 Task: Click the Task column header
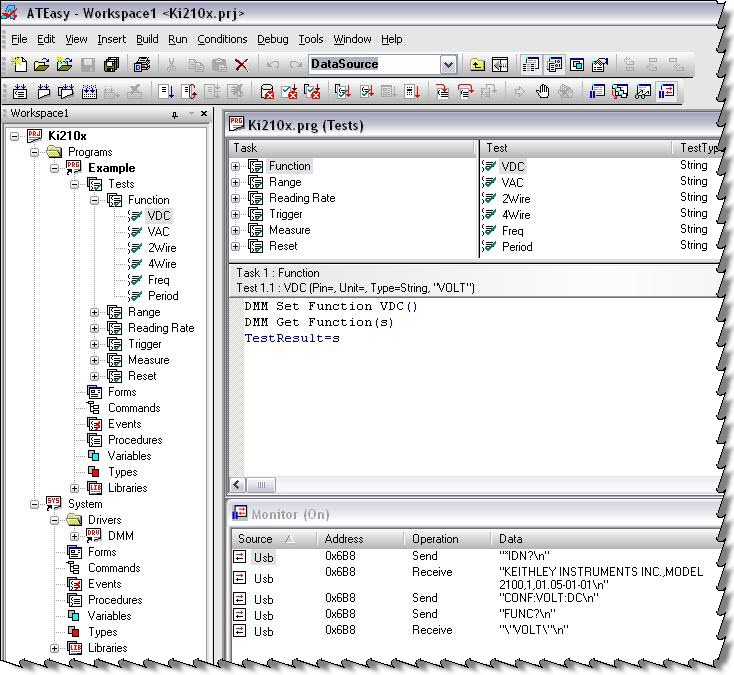352,148
